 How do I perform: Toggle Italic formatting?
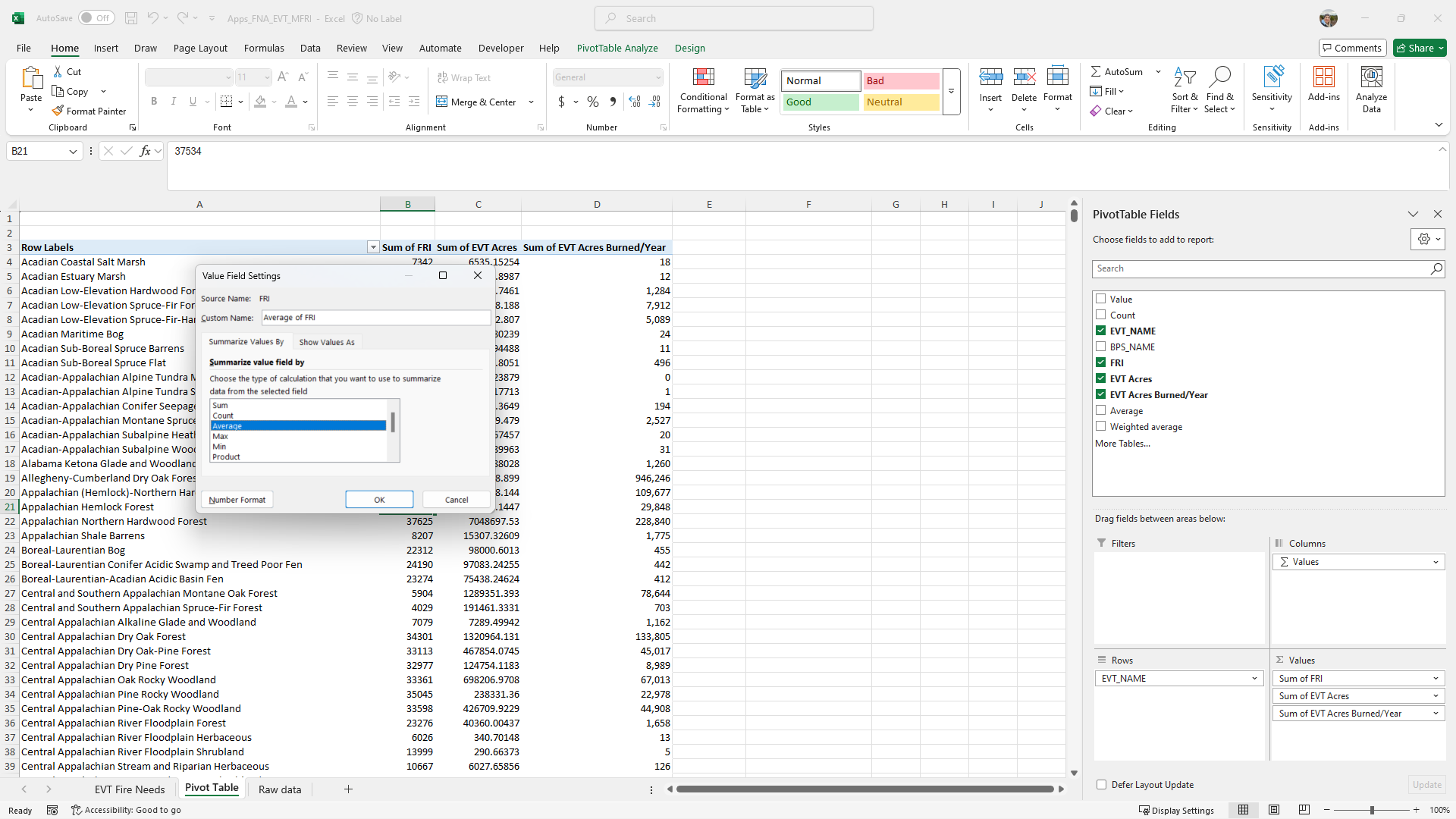[x=173, y=101]
